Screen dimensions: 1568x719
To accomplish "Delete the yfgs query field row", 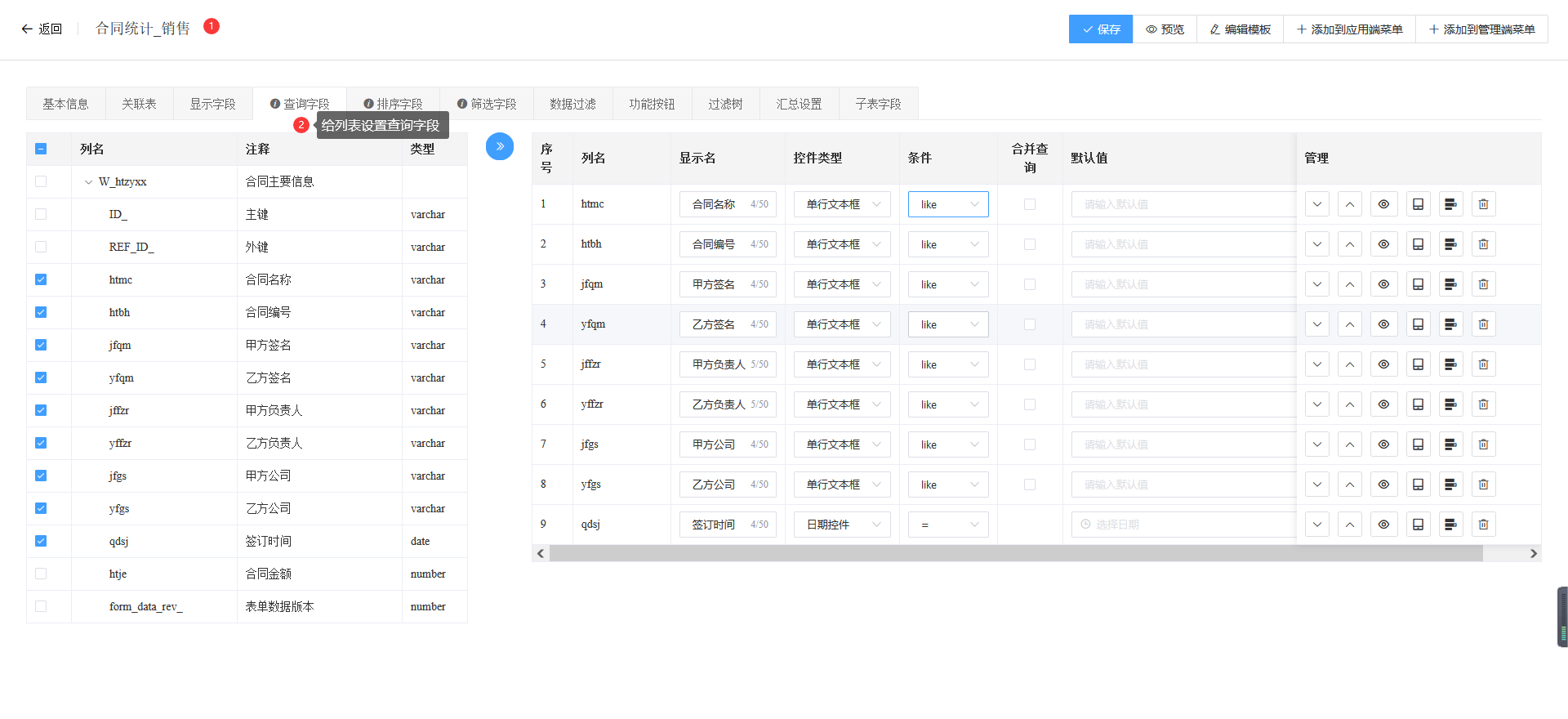I will point(1484,485).
